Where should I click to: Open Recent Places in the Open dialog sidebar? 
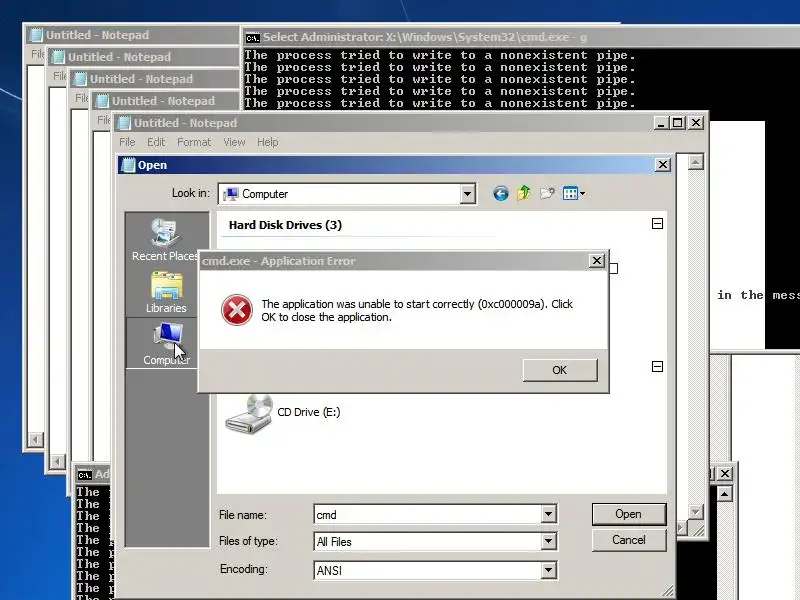click(x=165, y=239)
